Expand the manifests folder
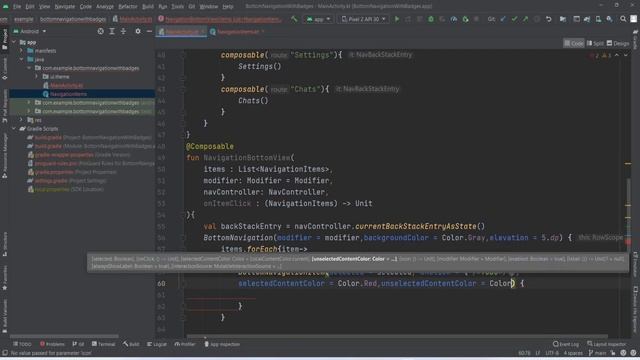Viewport: 640px width, 360px height. (22, 51)
